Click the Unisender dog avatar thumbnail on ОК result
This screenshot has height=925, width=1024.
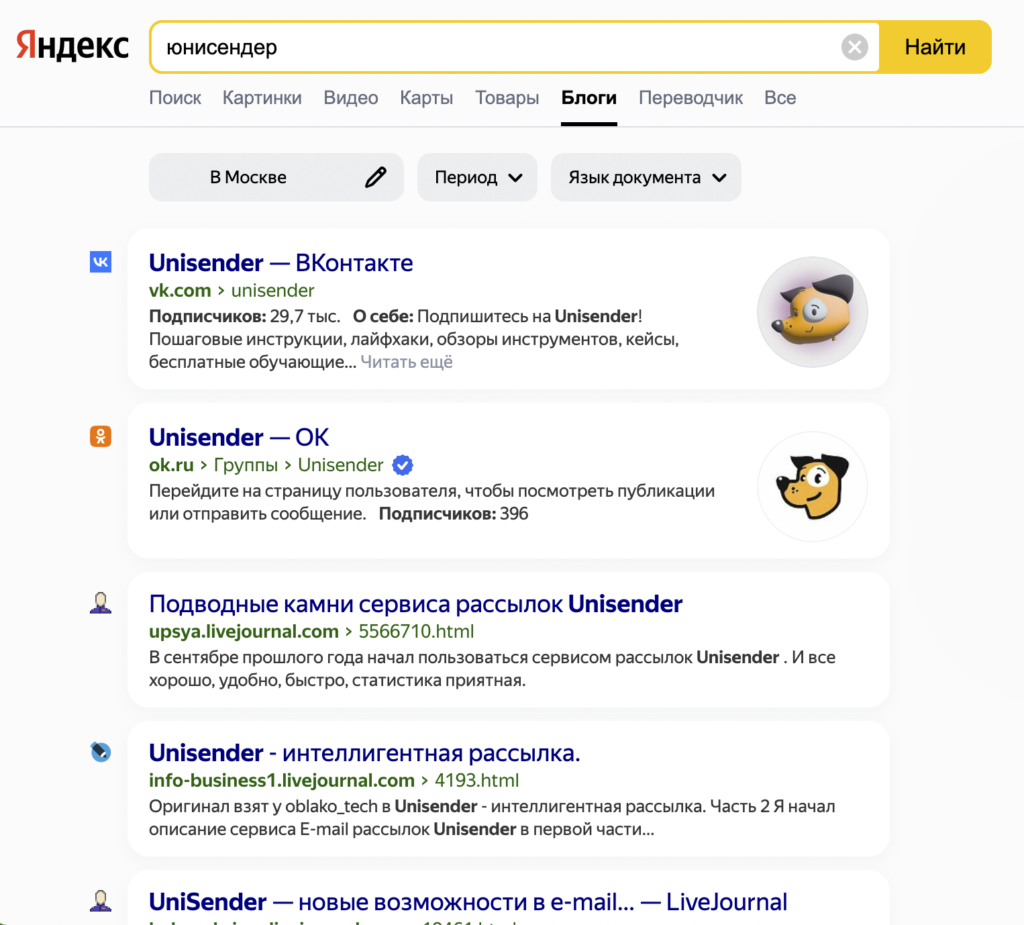click(812, 486)
